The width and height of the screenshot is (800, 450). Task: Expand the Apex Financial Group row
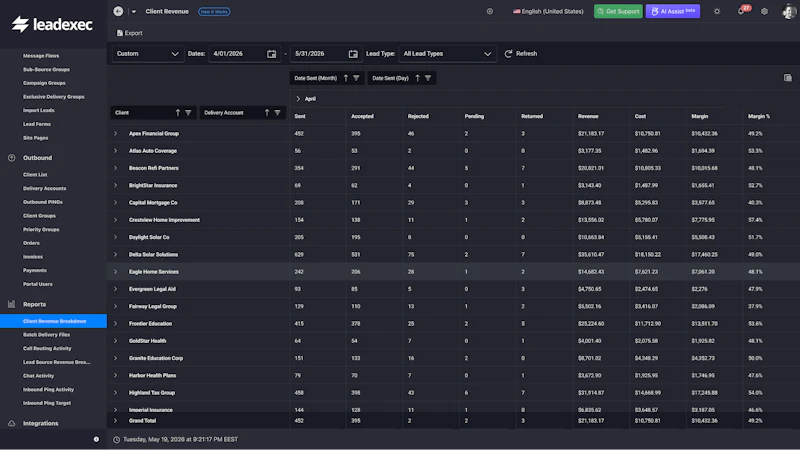point(116,134)
